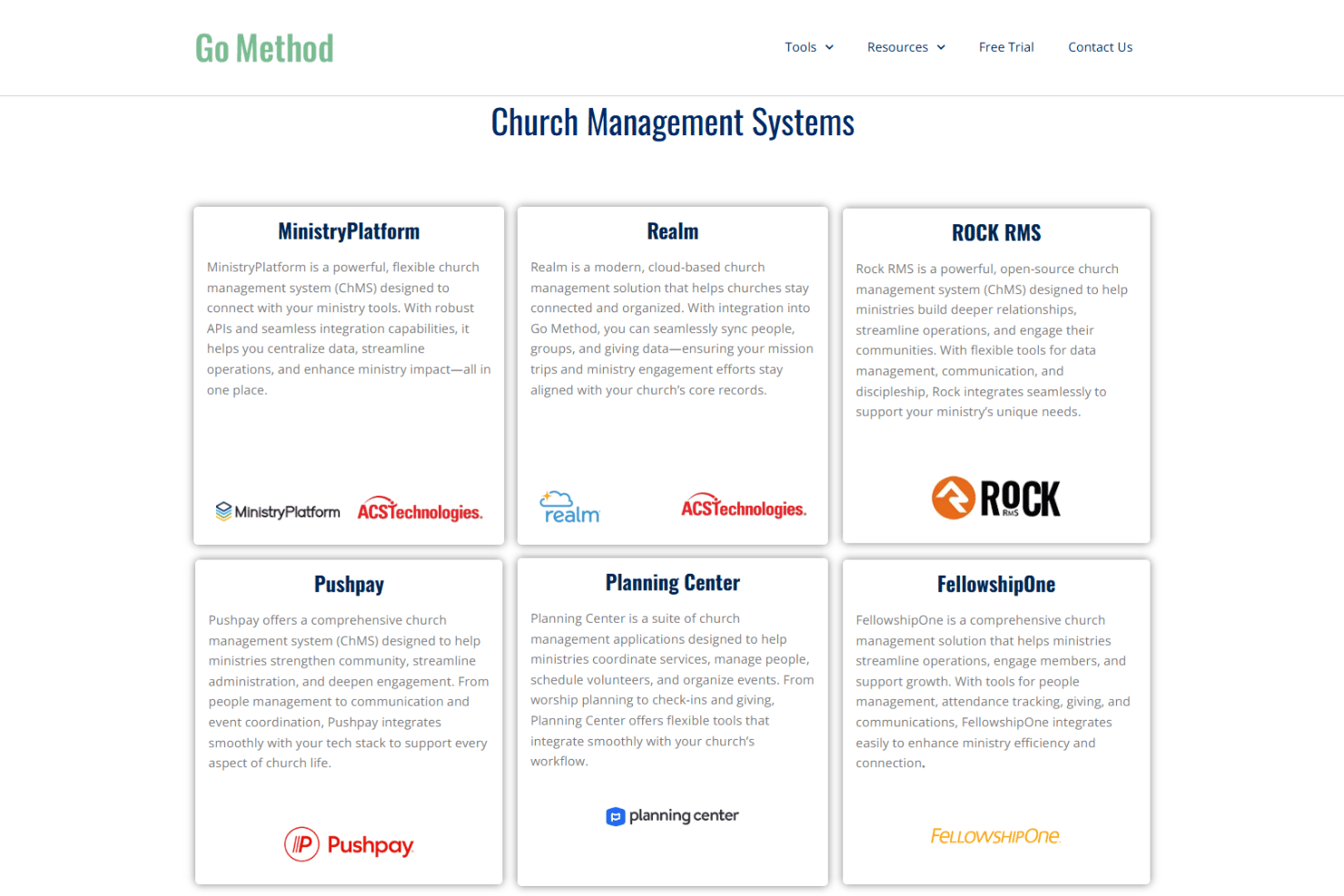Click the FellowshipOne description paragraph

point(996,692)
